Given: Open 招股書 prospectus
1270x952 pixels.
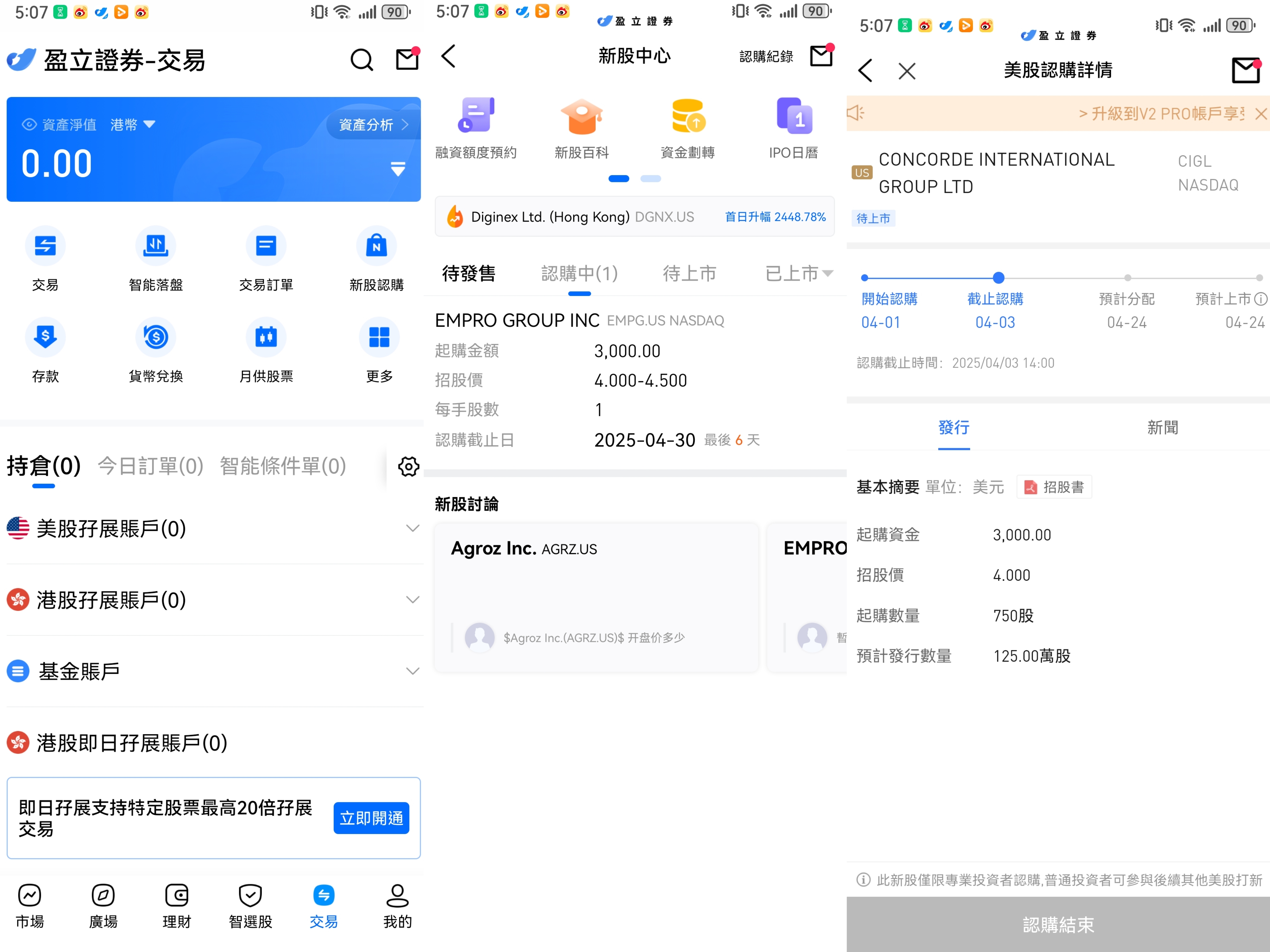Looking at the screenshot, I should (x=1054, y=487).
